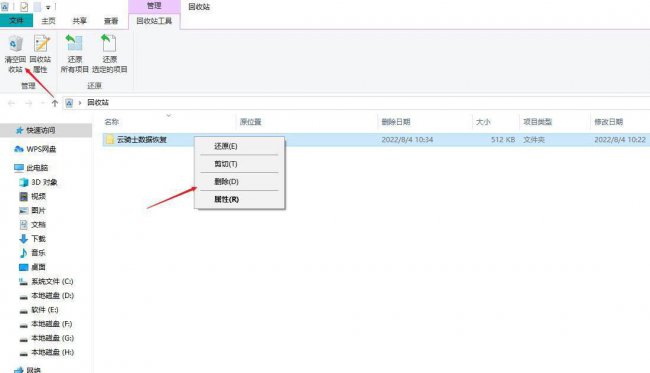Click the system drive C: icon

24,282
